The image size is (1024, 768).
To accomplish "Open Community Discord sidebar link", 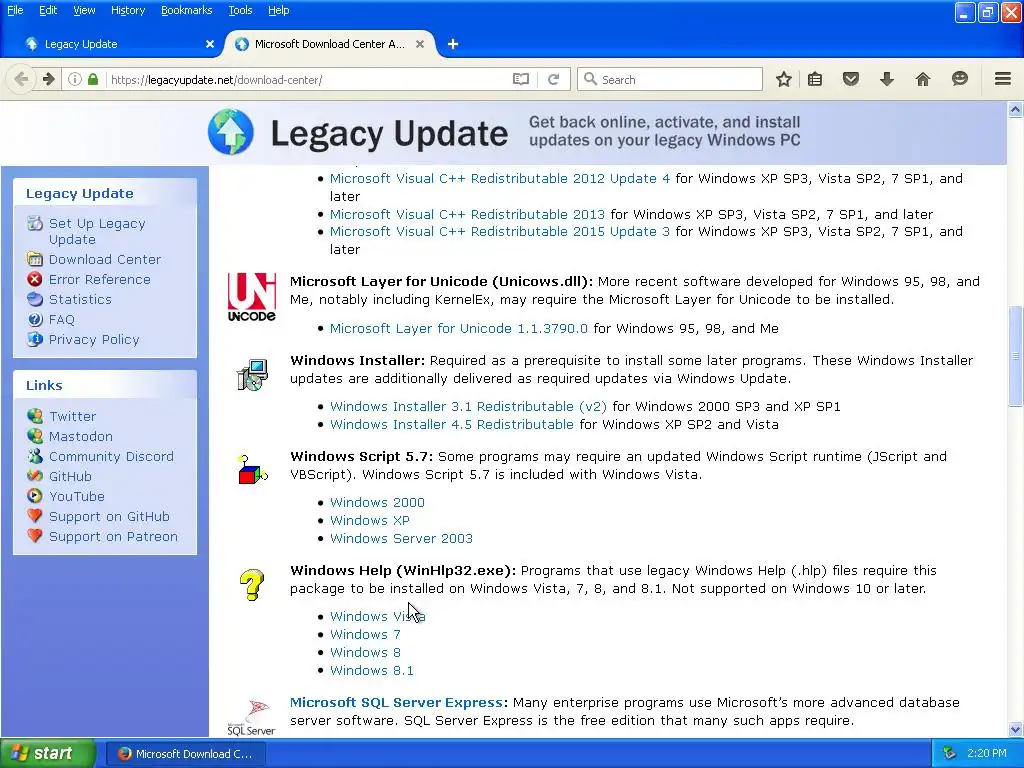I will coord(111,456).
